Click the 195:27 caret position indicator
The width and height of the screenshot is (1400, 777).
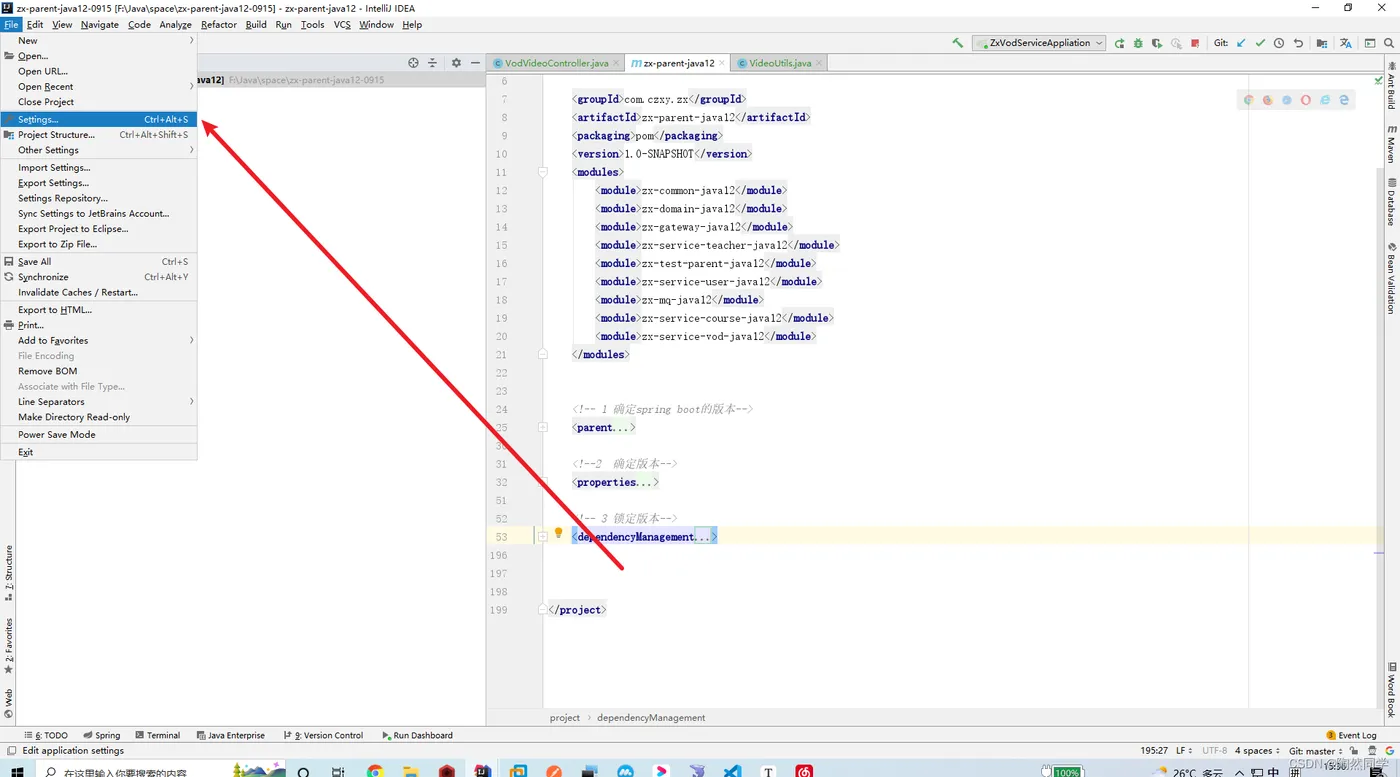pyautogui.click(x=1154, y=751)
